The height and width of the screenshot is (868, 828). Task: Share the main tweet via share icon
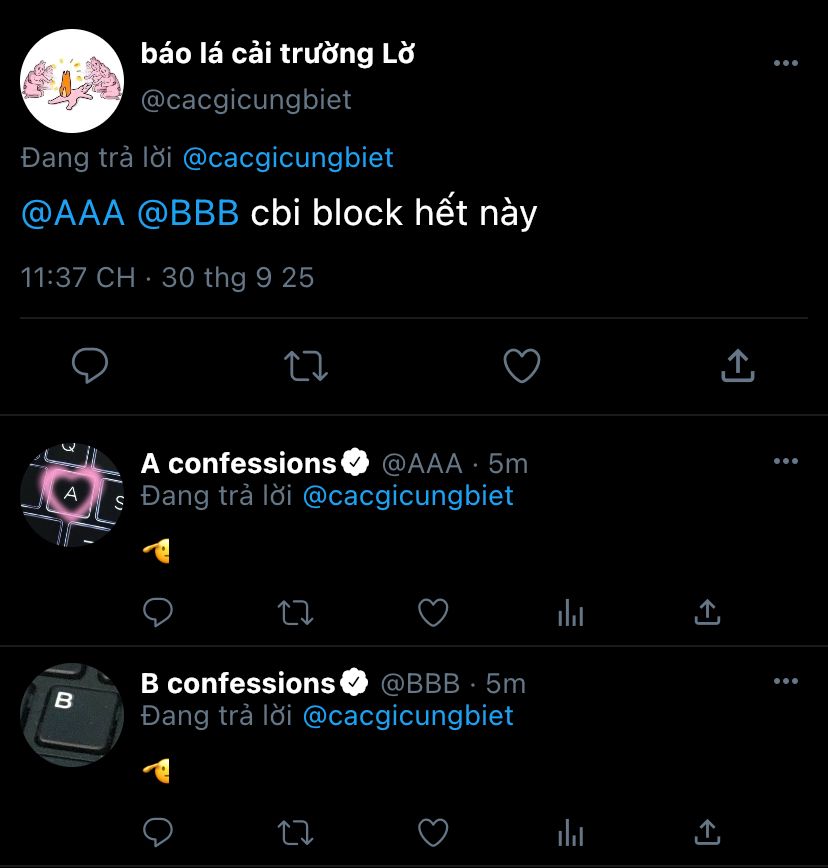(738, 365)
